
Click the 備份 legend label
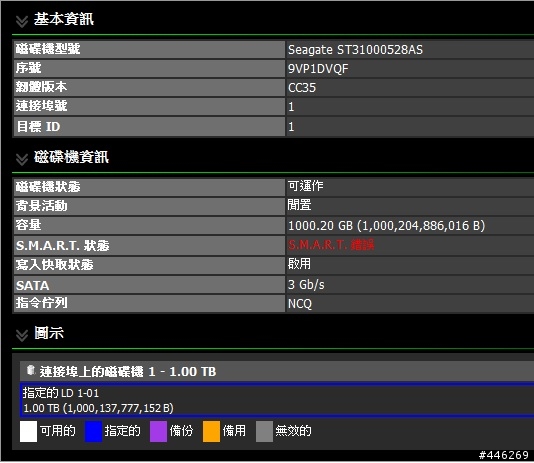point(182,431)
